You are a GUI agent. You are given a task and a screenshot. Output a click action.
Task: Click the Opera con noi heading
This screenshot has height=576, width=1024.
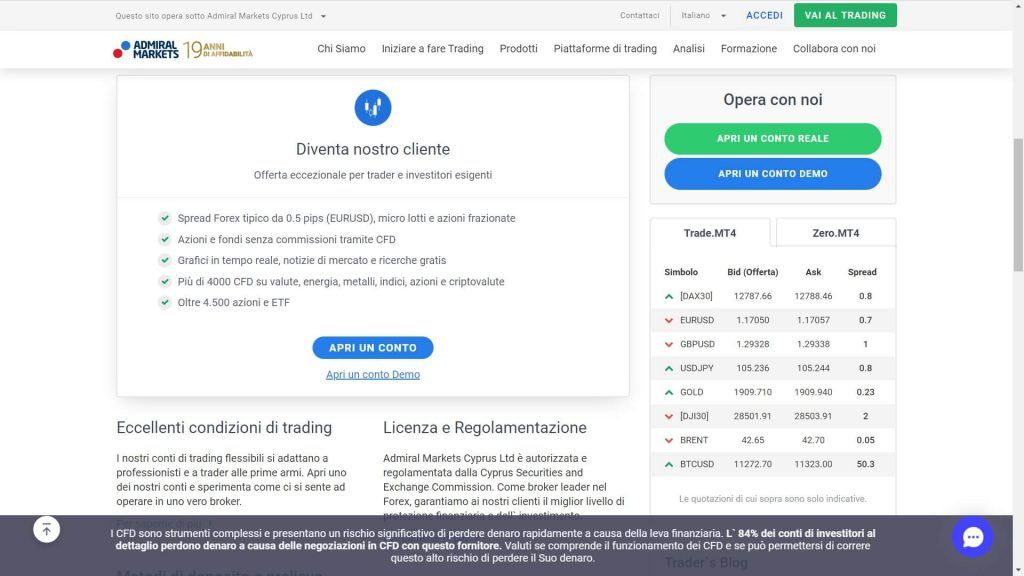point(773,100)
